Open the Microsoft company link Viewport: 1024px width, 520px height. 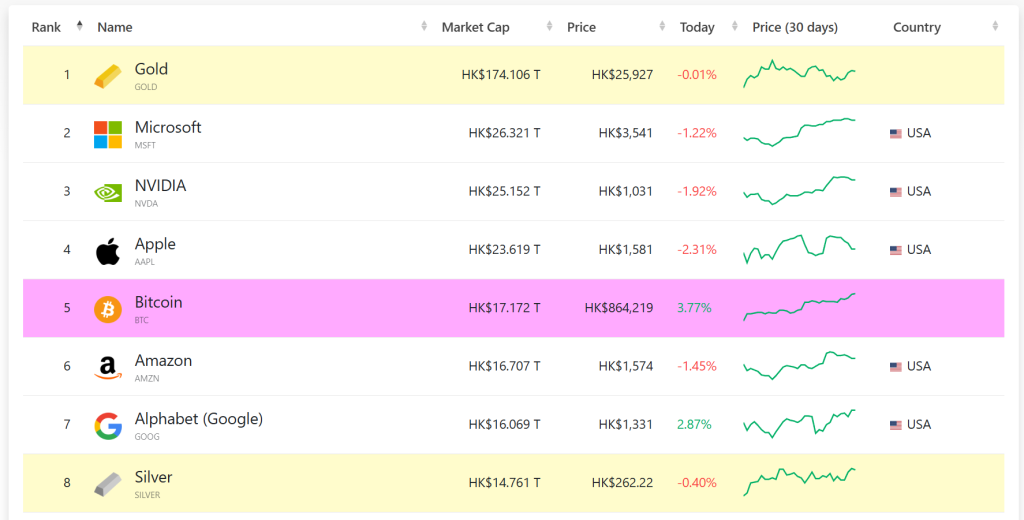coord(168,127)
